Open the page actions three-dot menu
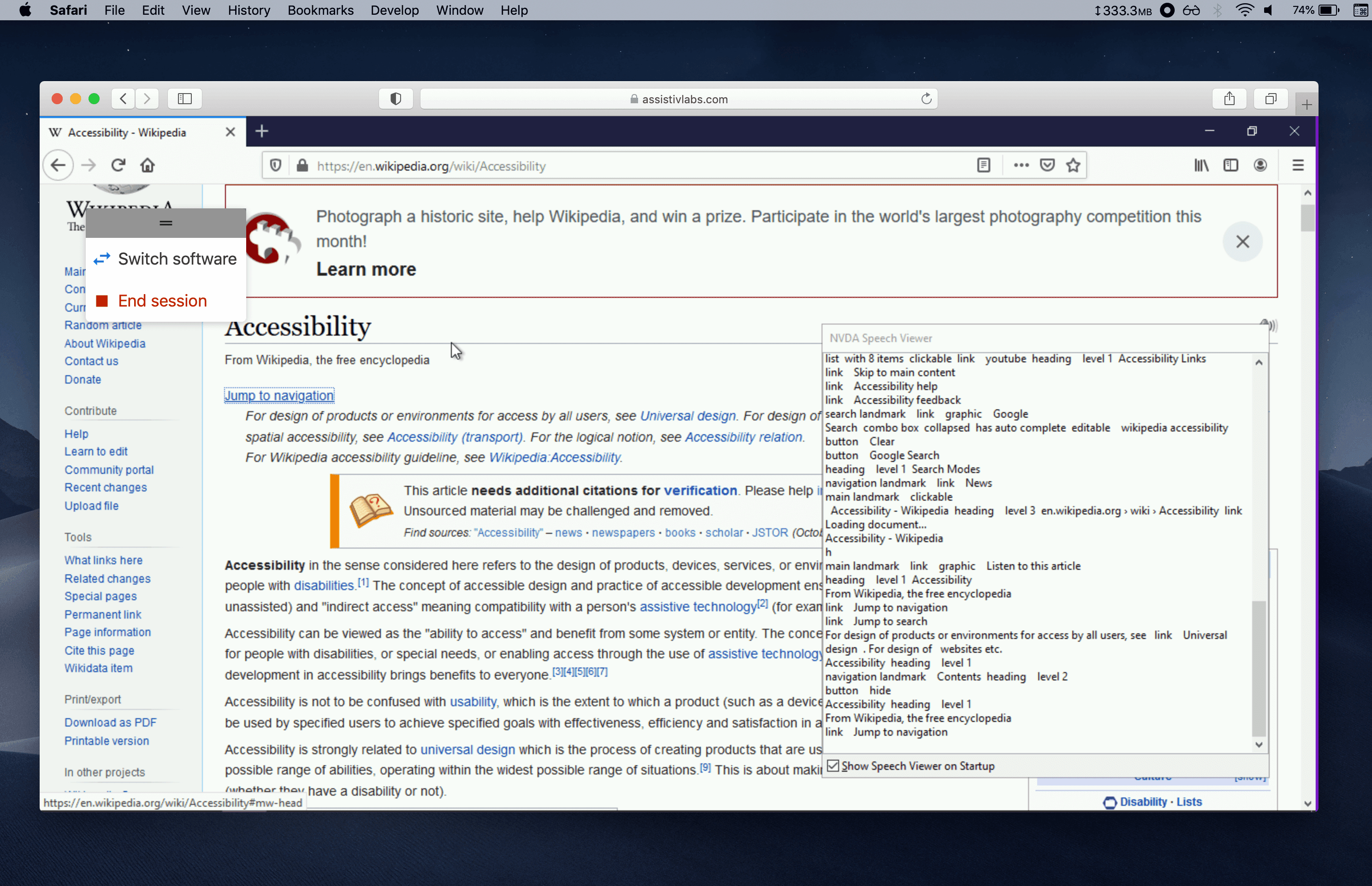Screen dimensions: 1372x886 click(x=1021, y=165)
